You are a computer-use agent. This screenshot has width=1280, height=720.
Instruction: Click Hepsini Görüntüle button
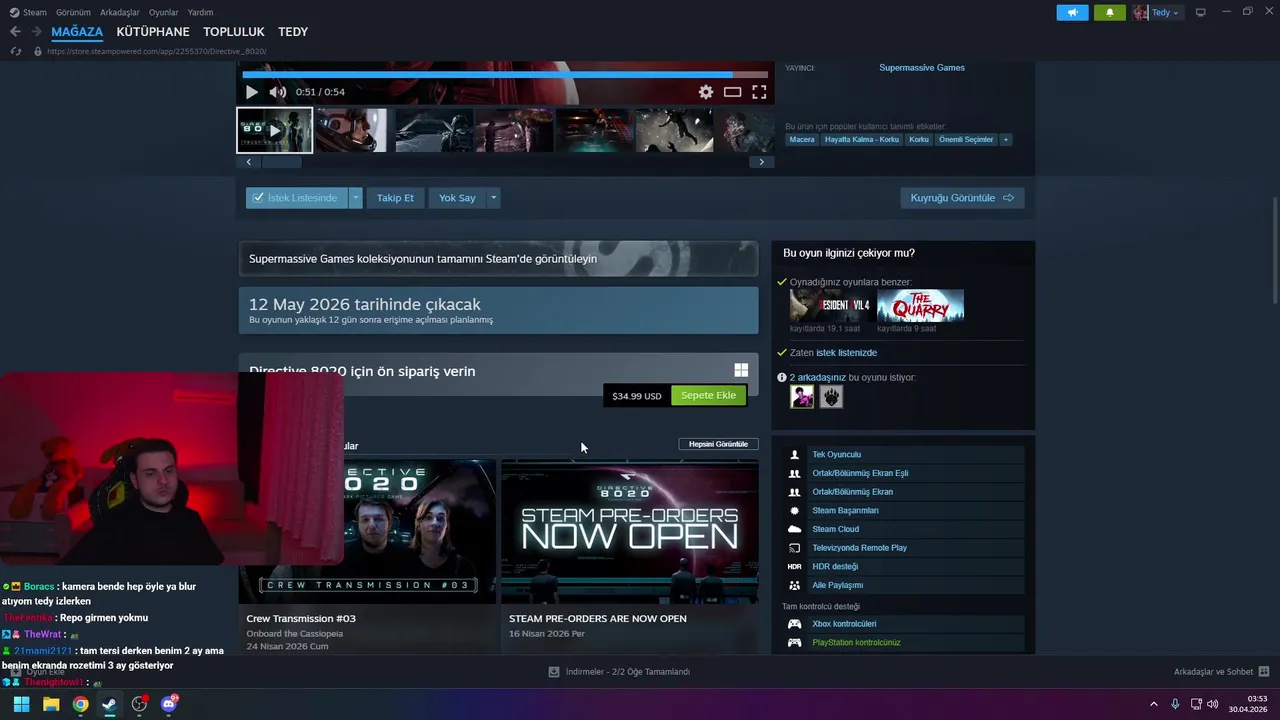[718, 444]
